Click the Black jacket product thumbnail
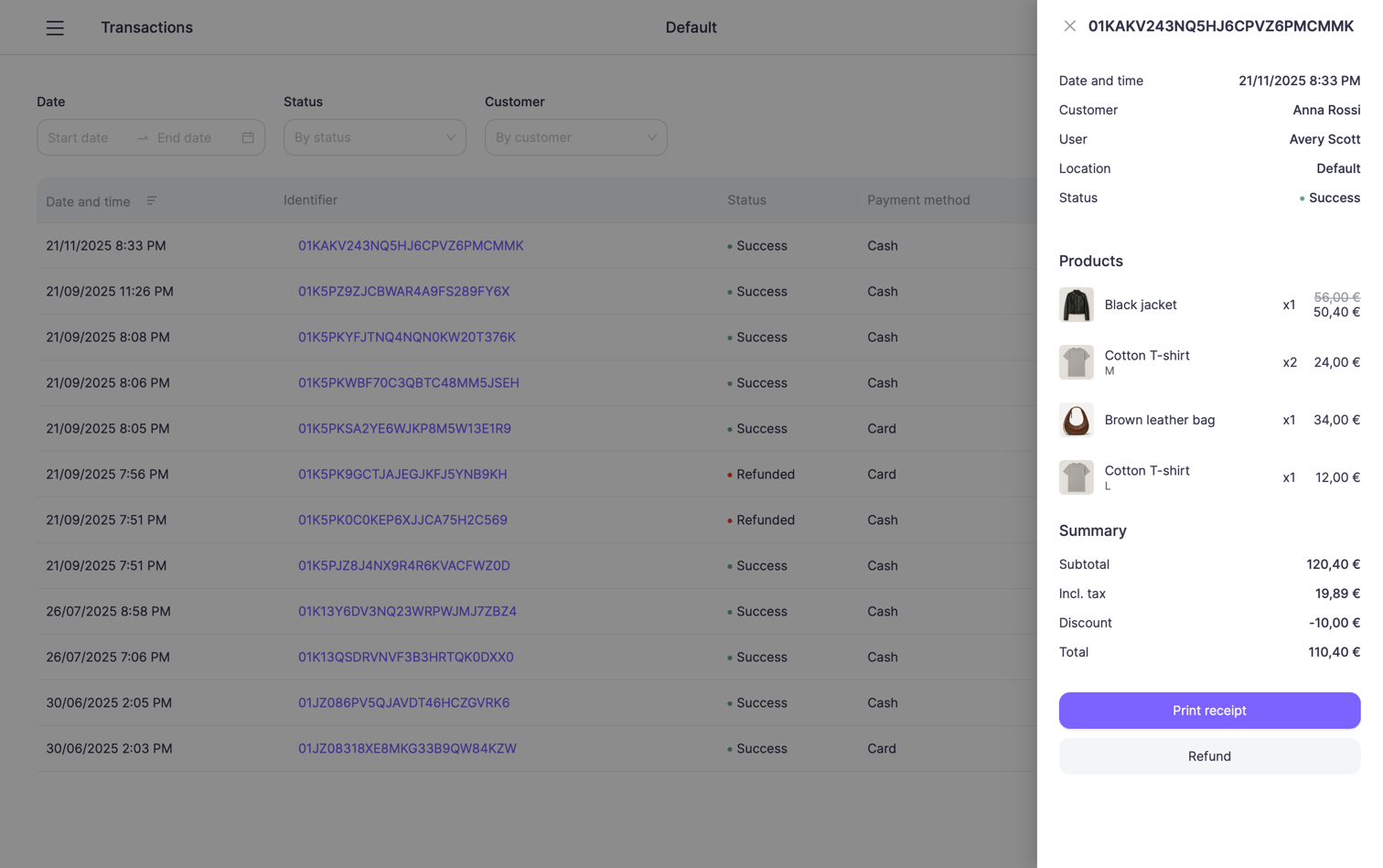Image resolution: width=1383 pixels, height=868 pixels. pos(1077,305)
